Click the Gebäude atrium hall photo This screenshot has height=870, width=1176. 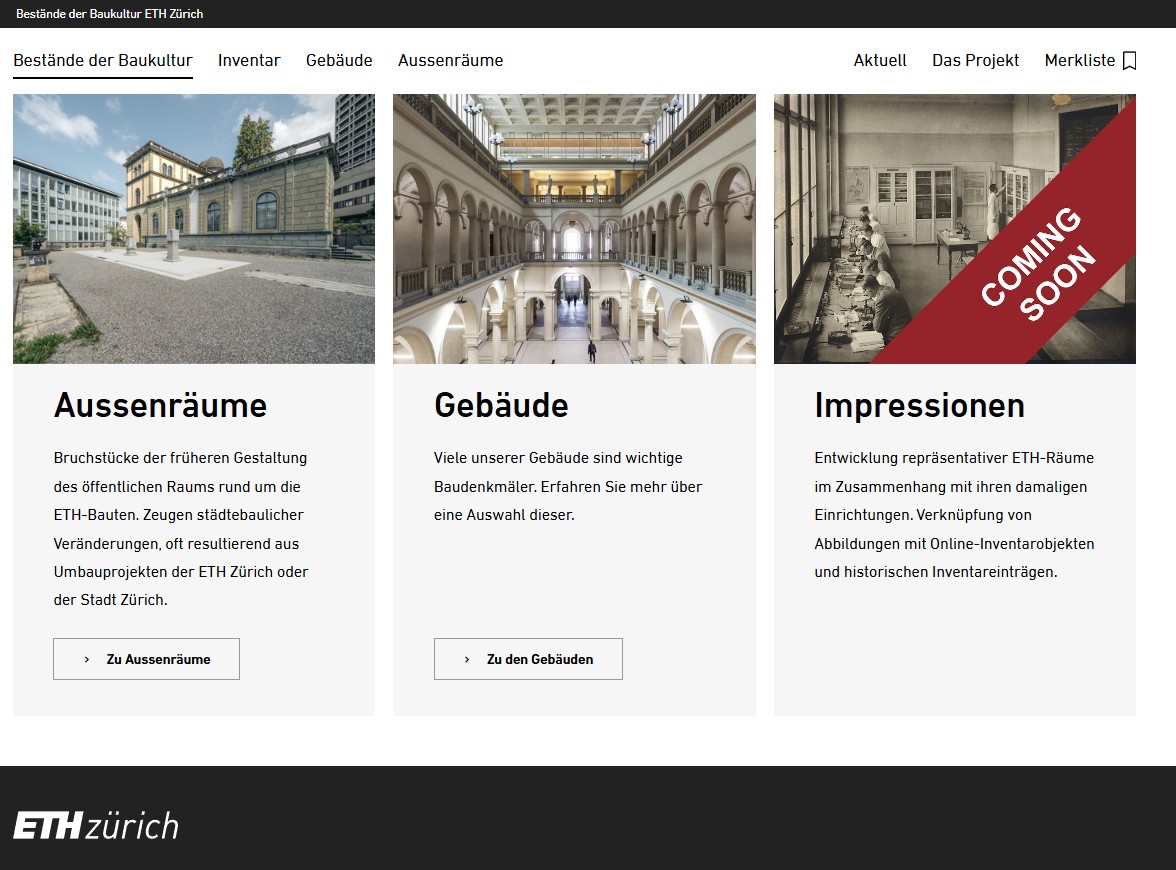click(574, 229)
